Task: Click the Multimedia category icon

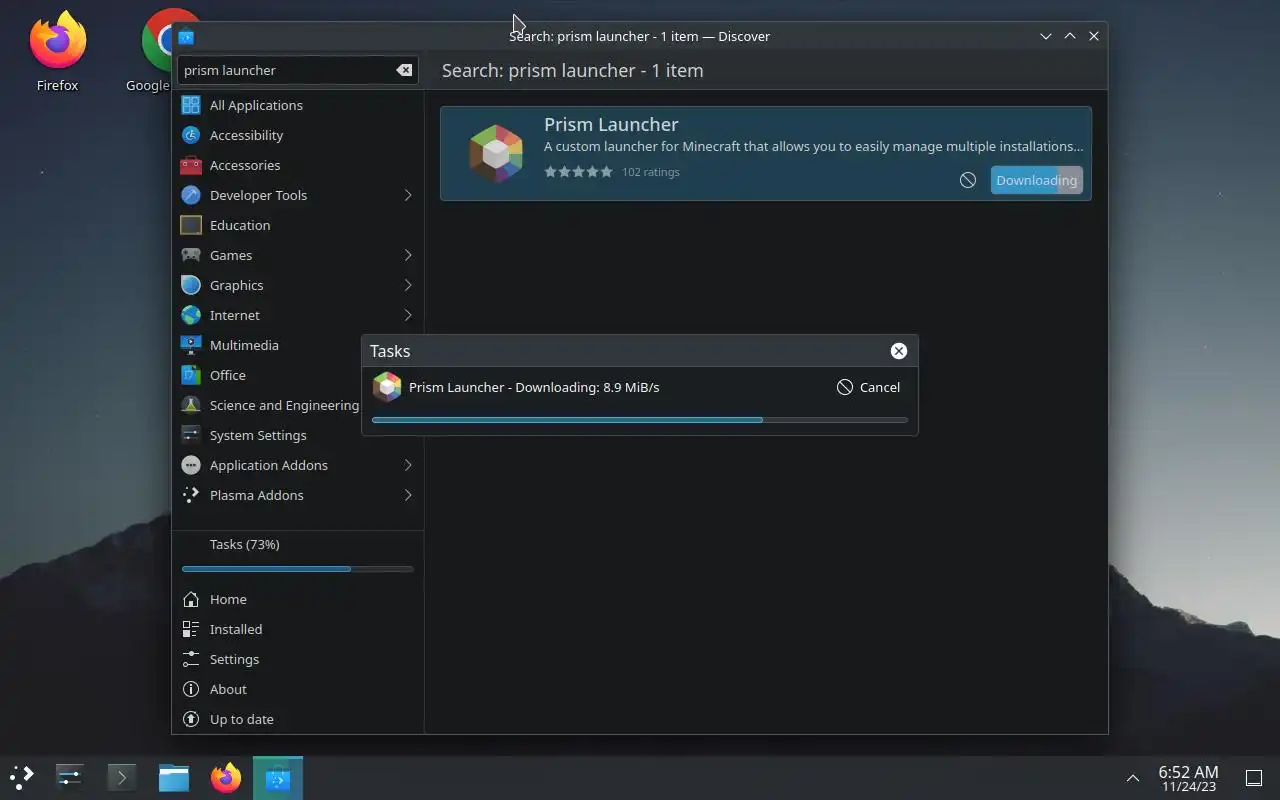Action: click(x=191, y=345)
